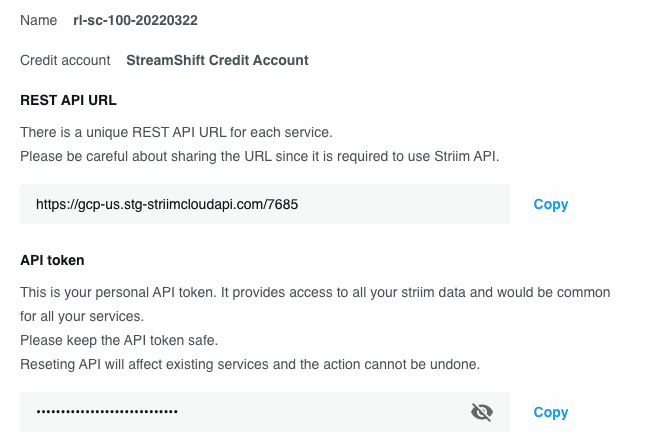Click the 'for all your services.' line
Viewport: 646px width, 446px height.
pyautogui.click(x=82, y=316)
